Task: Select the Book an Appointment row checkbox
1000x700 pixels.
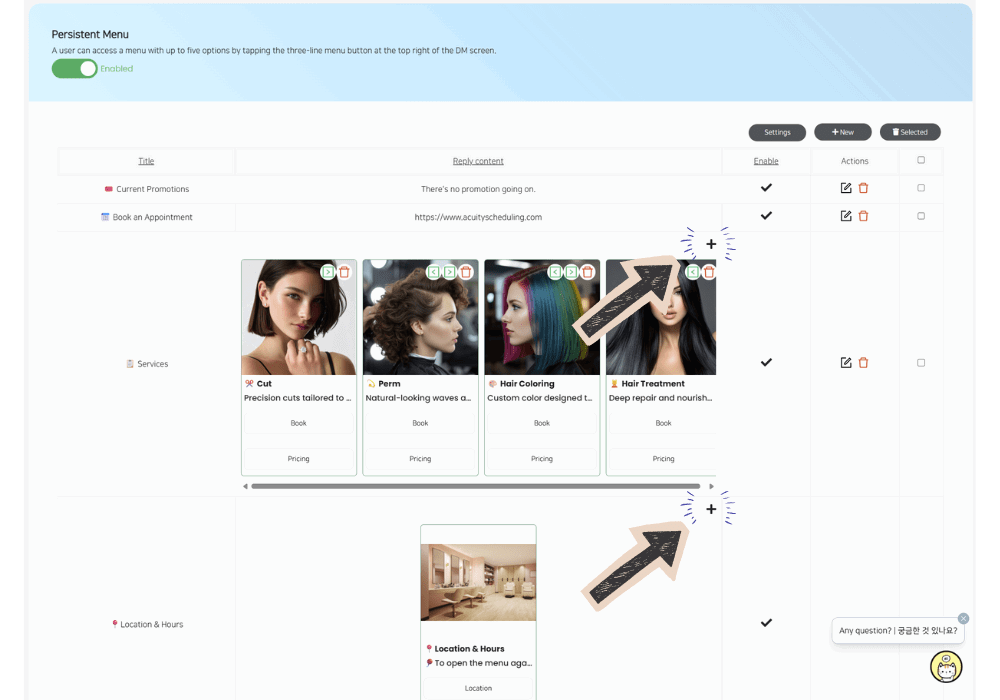Action: (921, 216)
